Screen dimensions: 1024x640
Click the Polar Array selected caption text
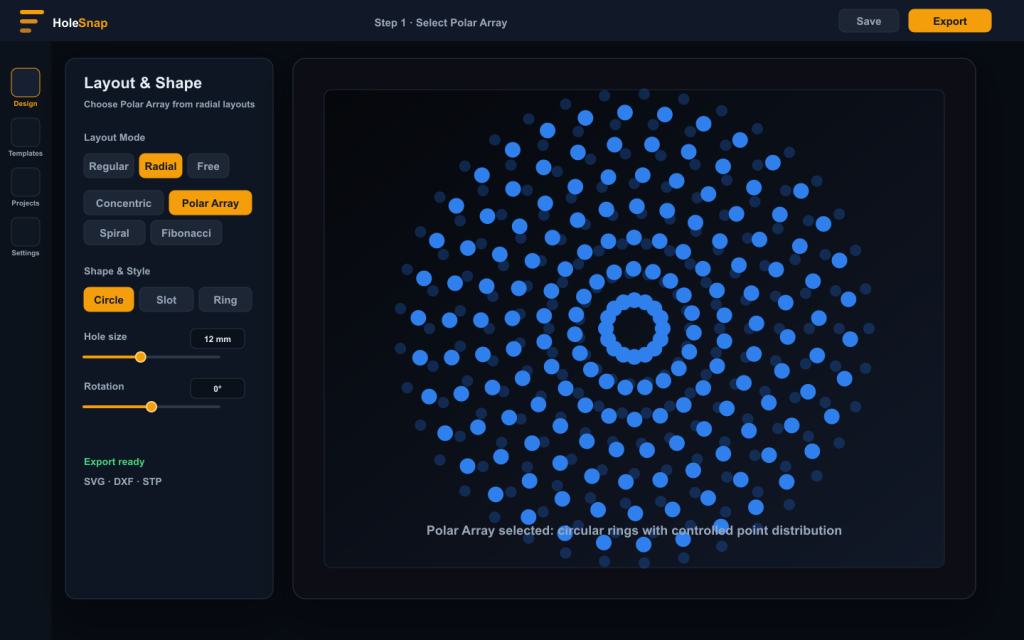click(x=634, y=530)
